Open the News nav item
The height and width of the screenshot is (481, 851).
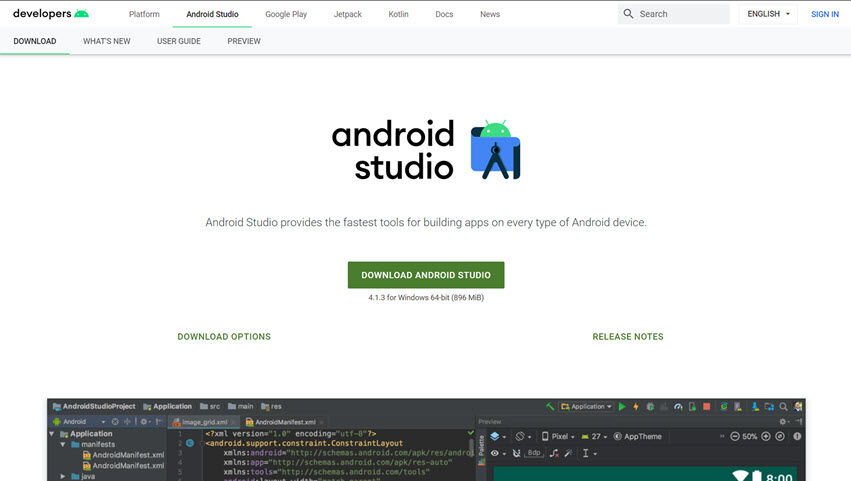[x=490, y=14]
